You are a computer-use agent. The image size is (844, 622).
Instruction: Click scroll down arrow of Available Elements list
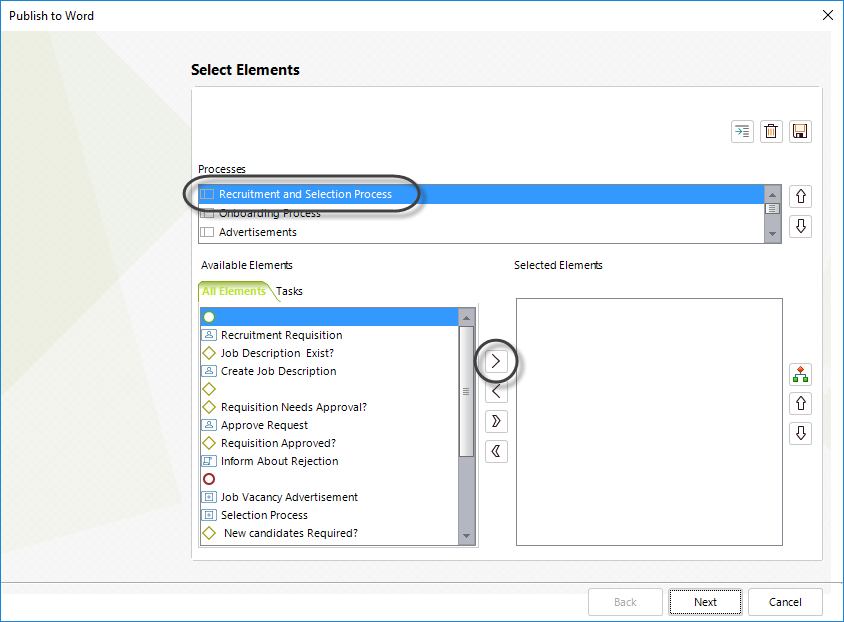466,536
